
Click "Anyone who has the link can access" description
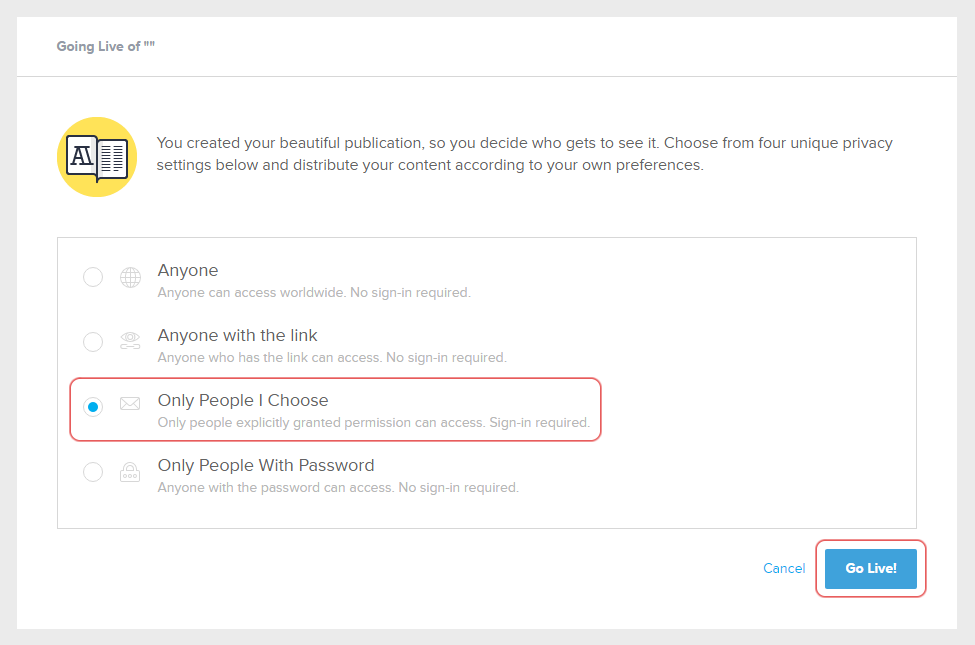[332, 357]
